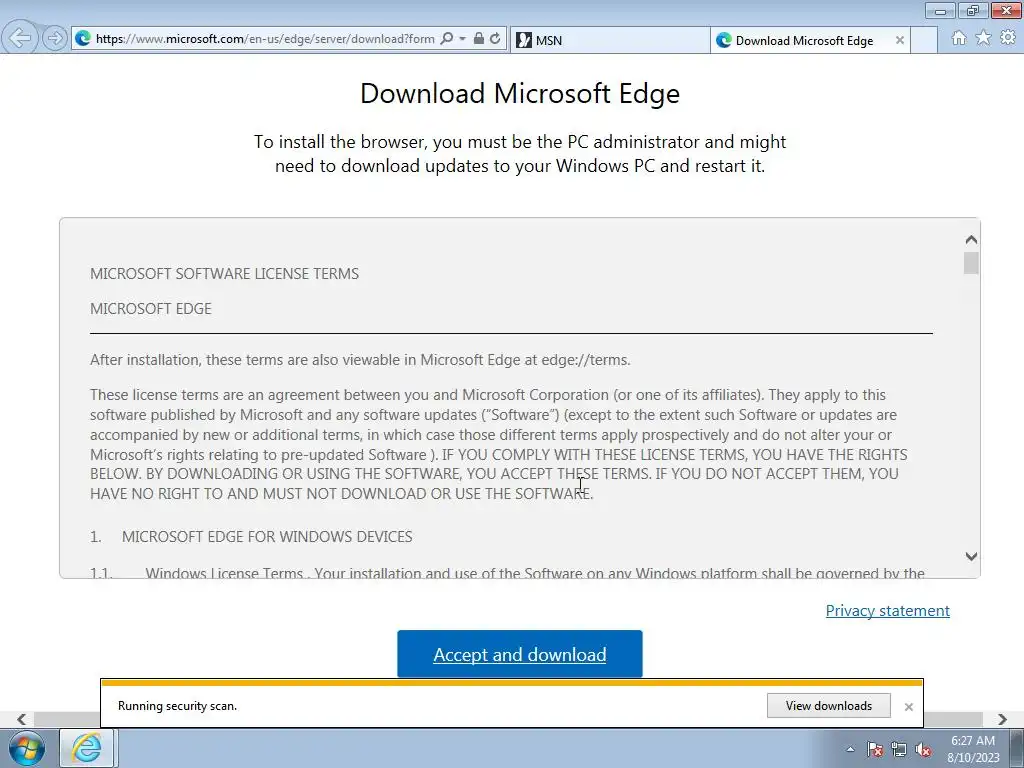Image resolution: width=1024 pixels, height=768 pixels.
Task: Click the Home icon in browser toolbar
Action: pos(959,38)
